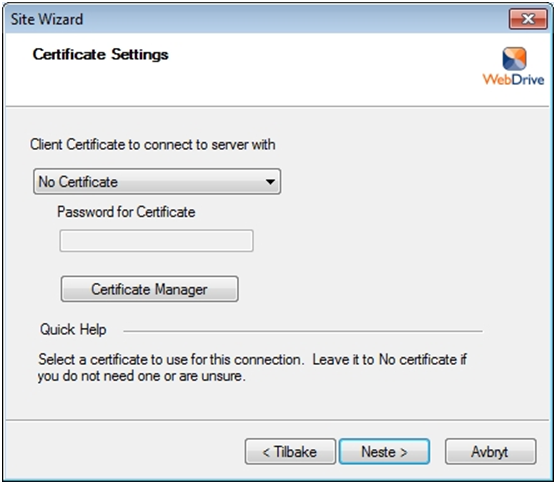Click the No Certificate text in combo

point(78,182)
